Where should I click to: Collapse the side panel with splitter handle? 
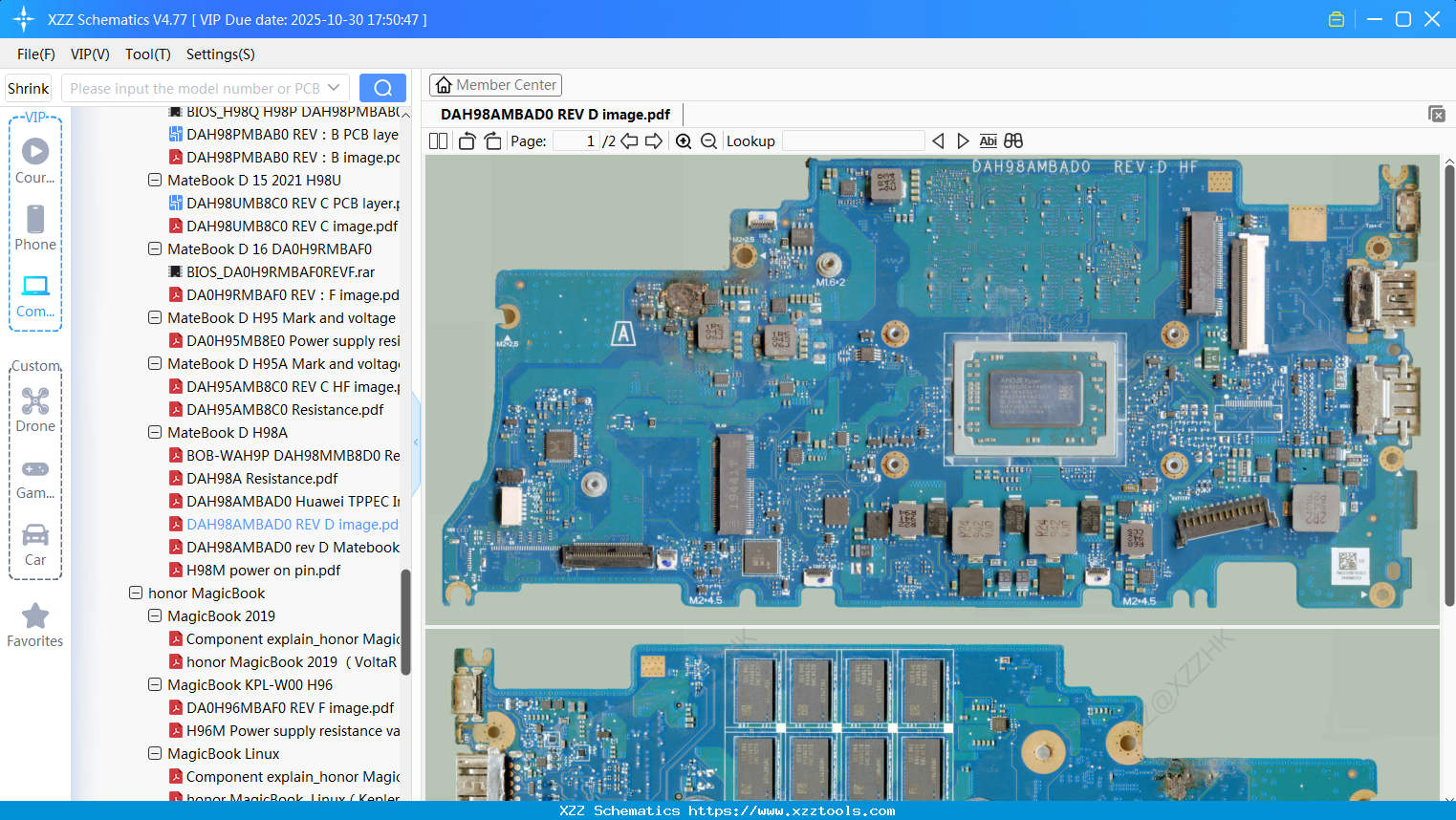point(416,442)
